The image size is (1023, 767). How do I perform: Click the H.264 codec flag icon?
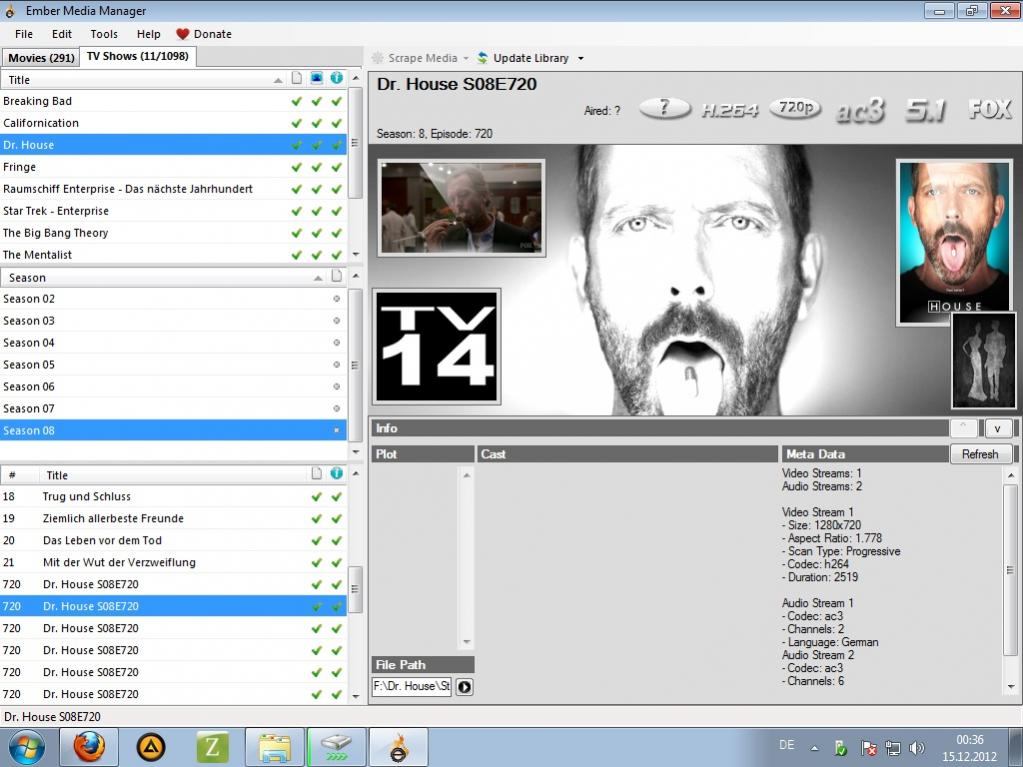click(x=730, y=110)
